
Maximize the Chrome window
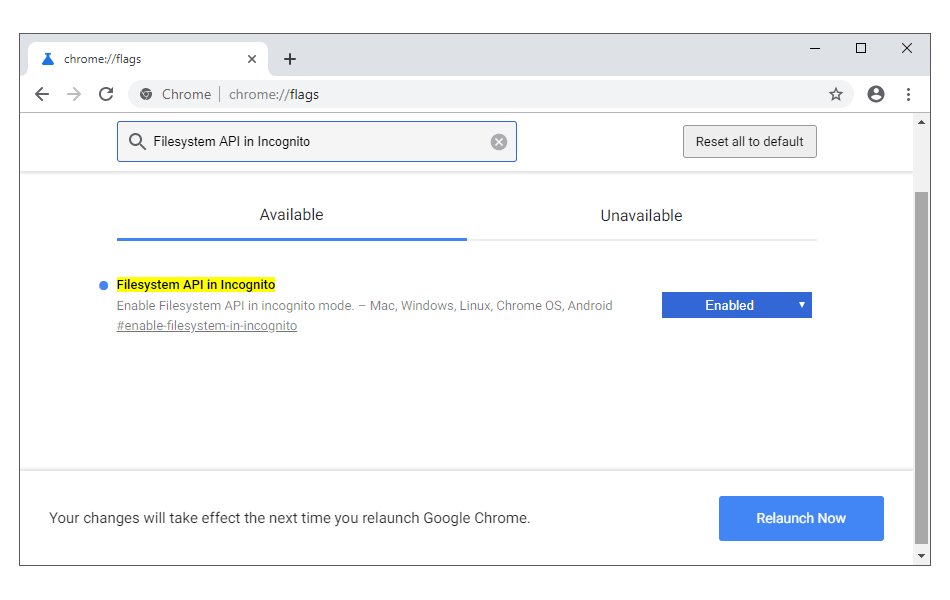tap(860, 48)
